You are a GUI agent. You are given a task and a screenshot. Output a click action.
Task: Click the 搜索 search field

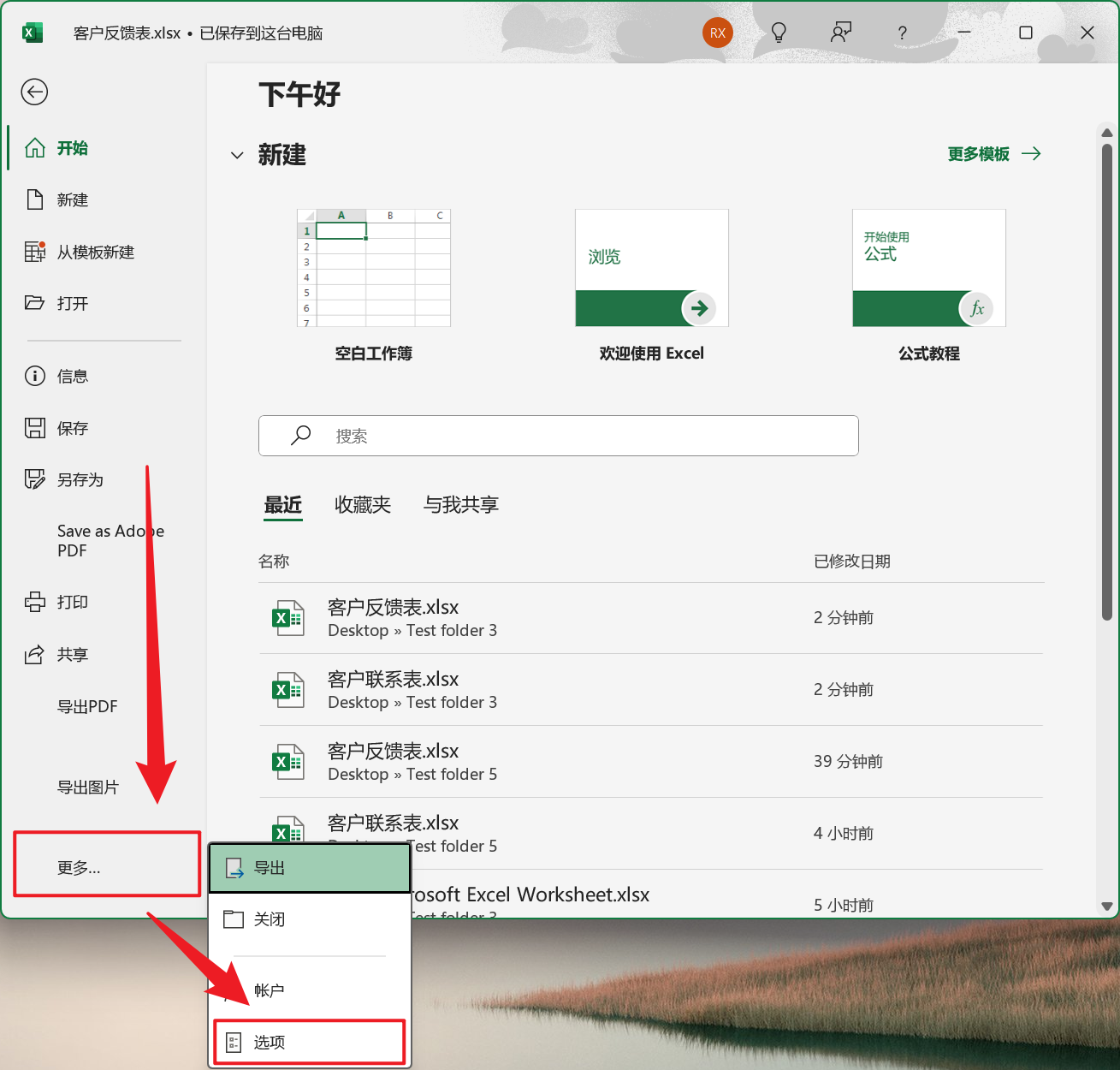(x=558, y=436)
